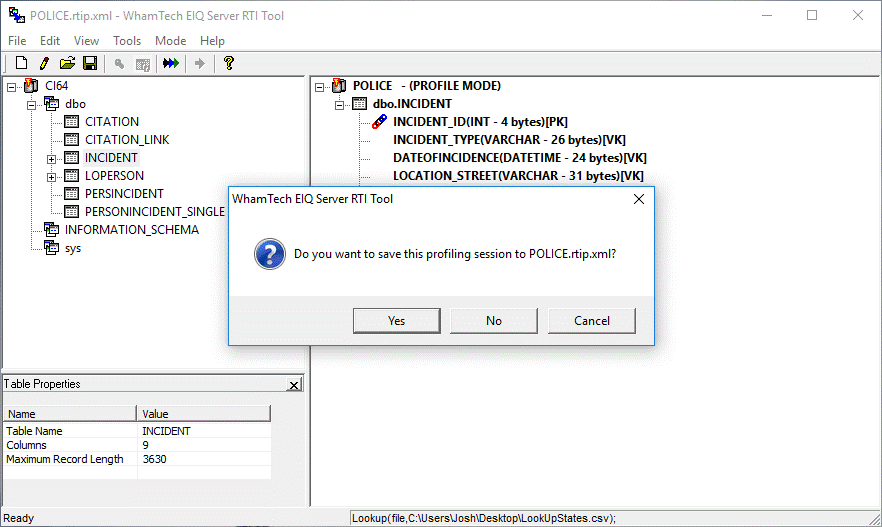Click the yellow question mark Help icon
The image size is (882, 527).
click(x=228, y=63)
